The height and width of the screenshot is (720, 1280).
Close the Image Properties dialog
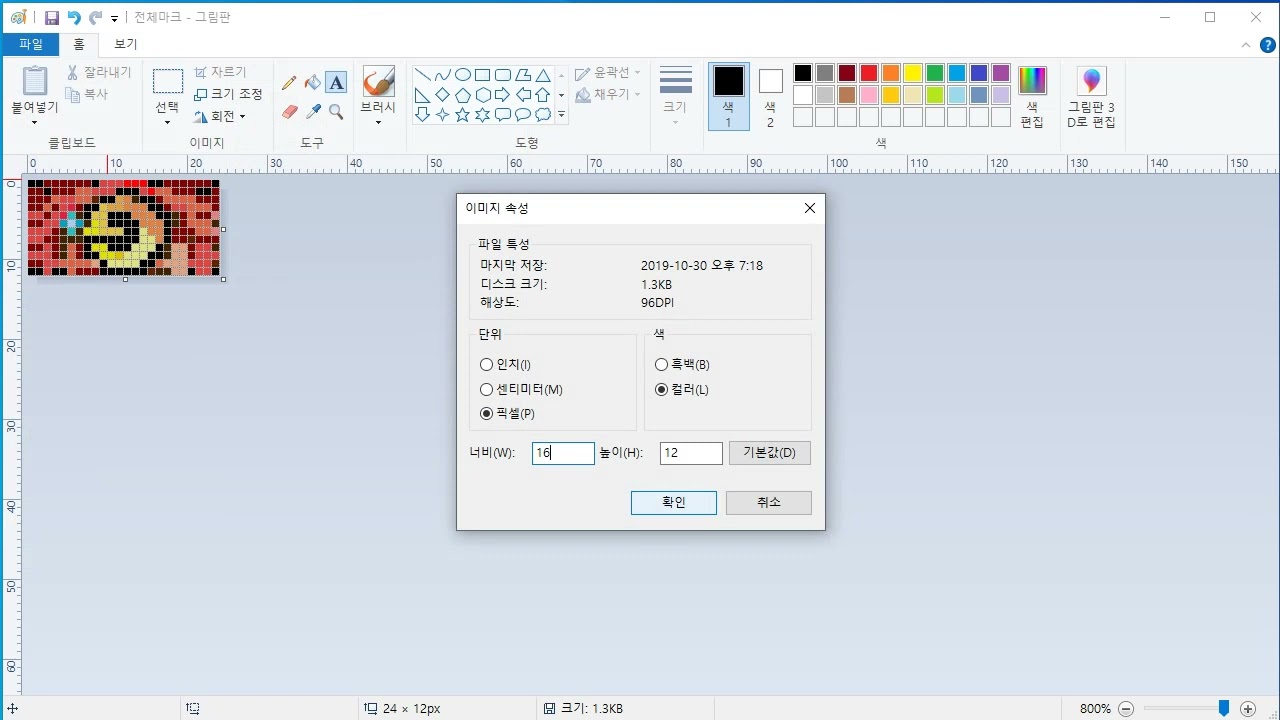click(x=810, y=208)
